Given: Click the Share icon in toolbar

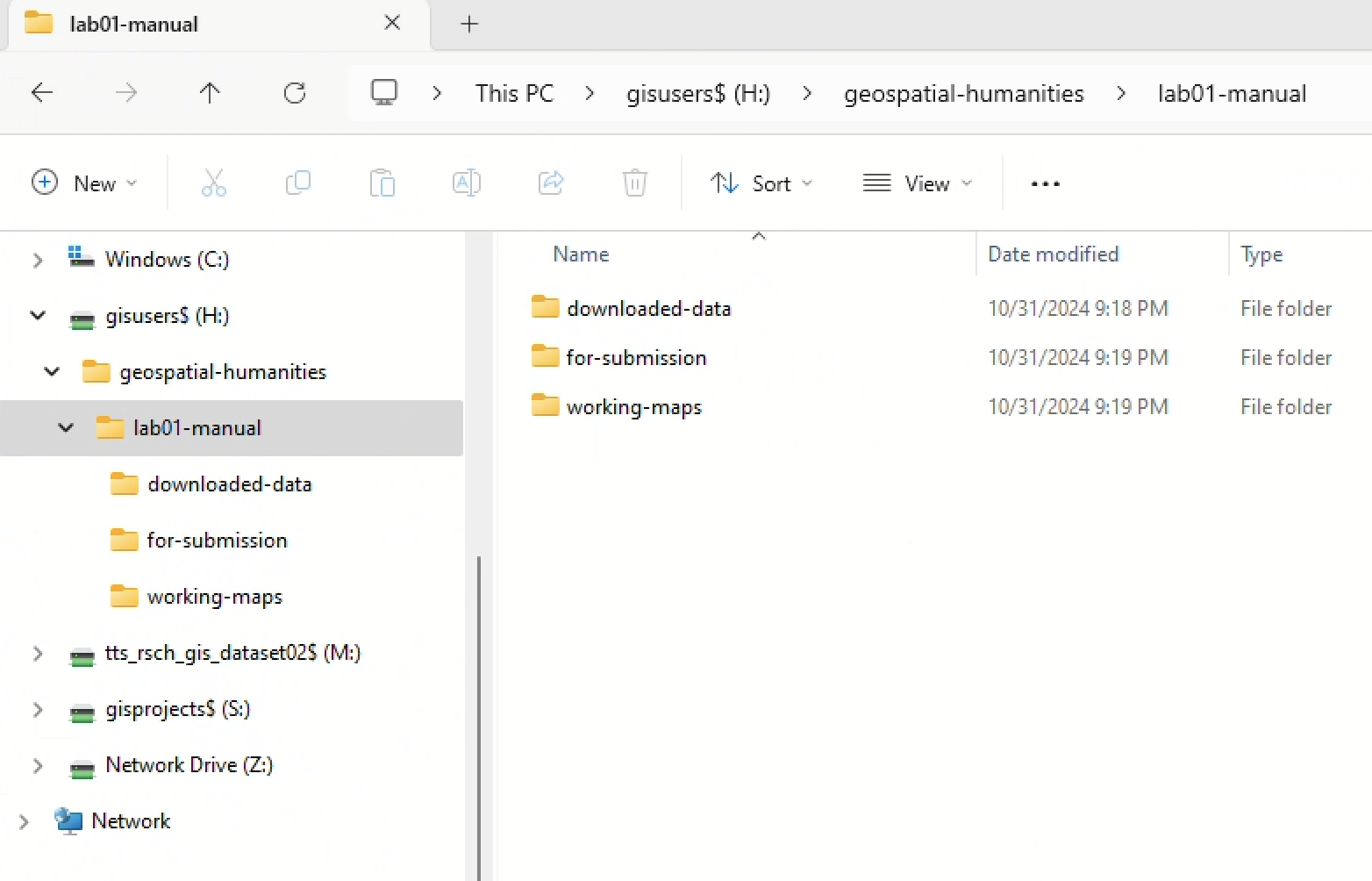Looking at the screenshot, I should [550, 183].
